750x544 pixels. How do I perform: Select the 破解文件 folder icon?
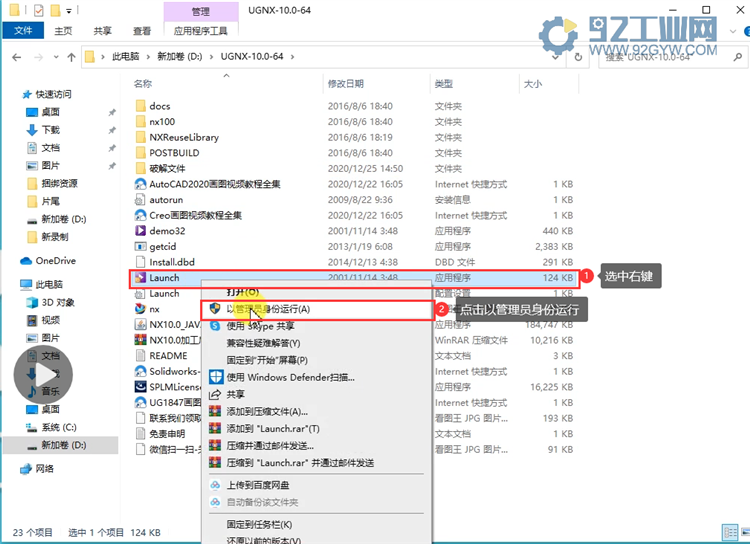[x=141, y=168]
